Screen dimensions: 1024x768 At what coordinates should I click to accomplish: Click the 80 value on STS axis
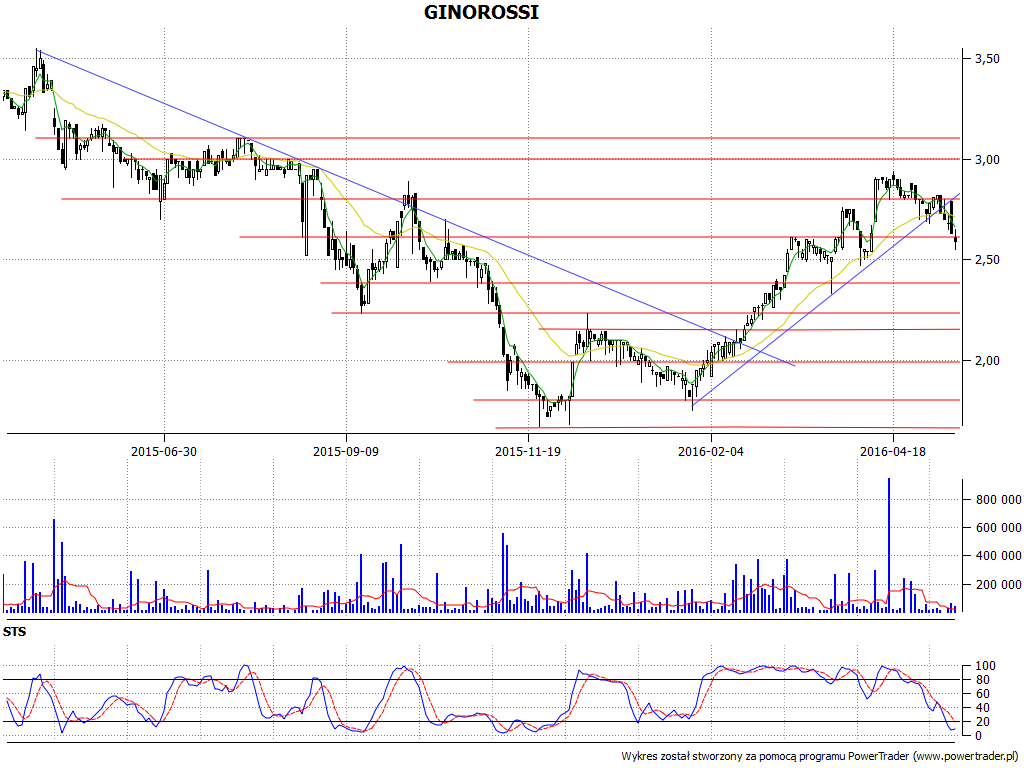point(982,680)
